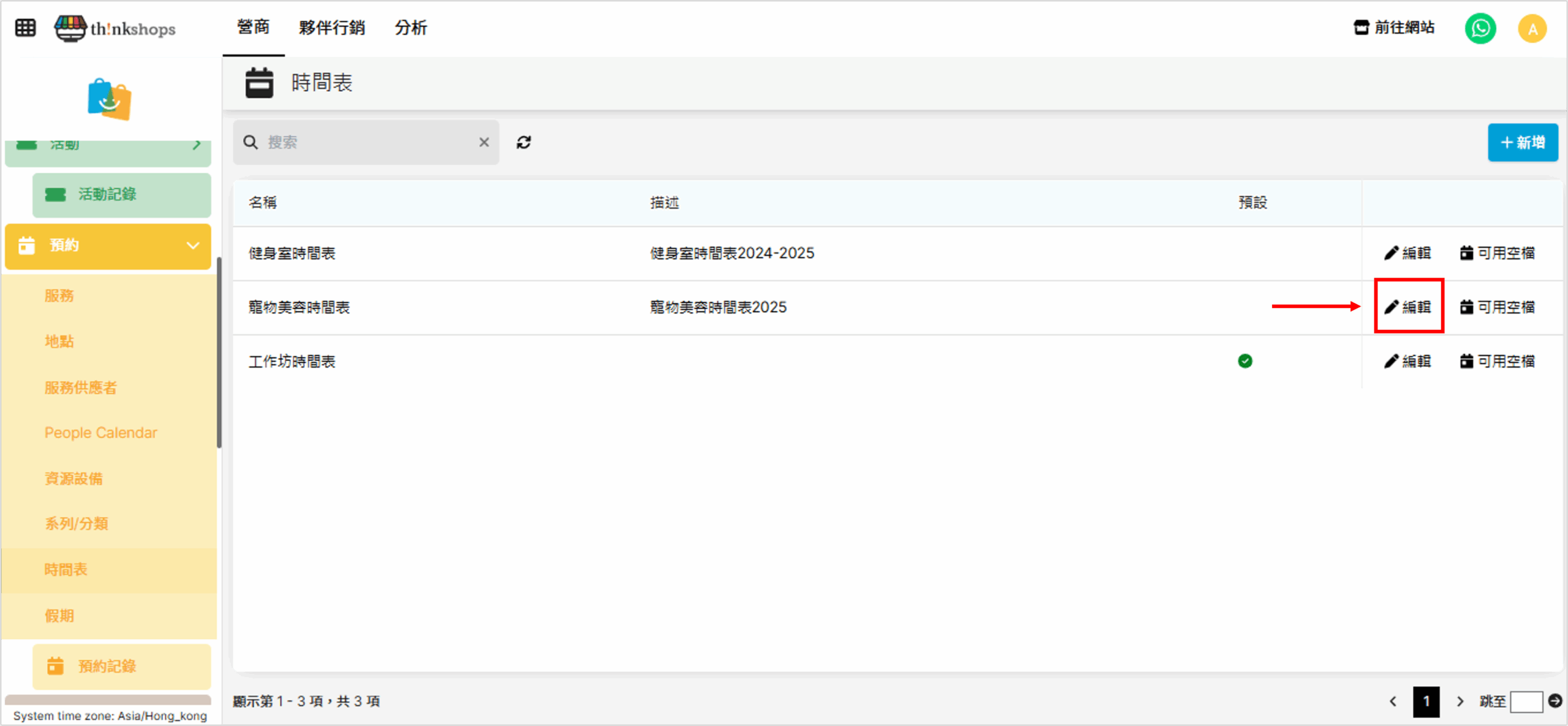1568x726 pixels.
Task: Focus the 搜索 search field
Action: click(x=367, y=143)
